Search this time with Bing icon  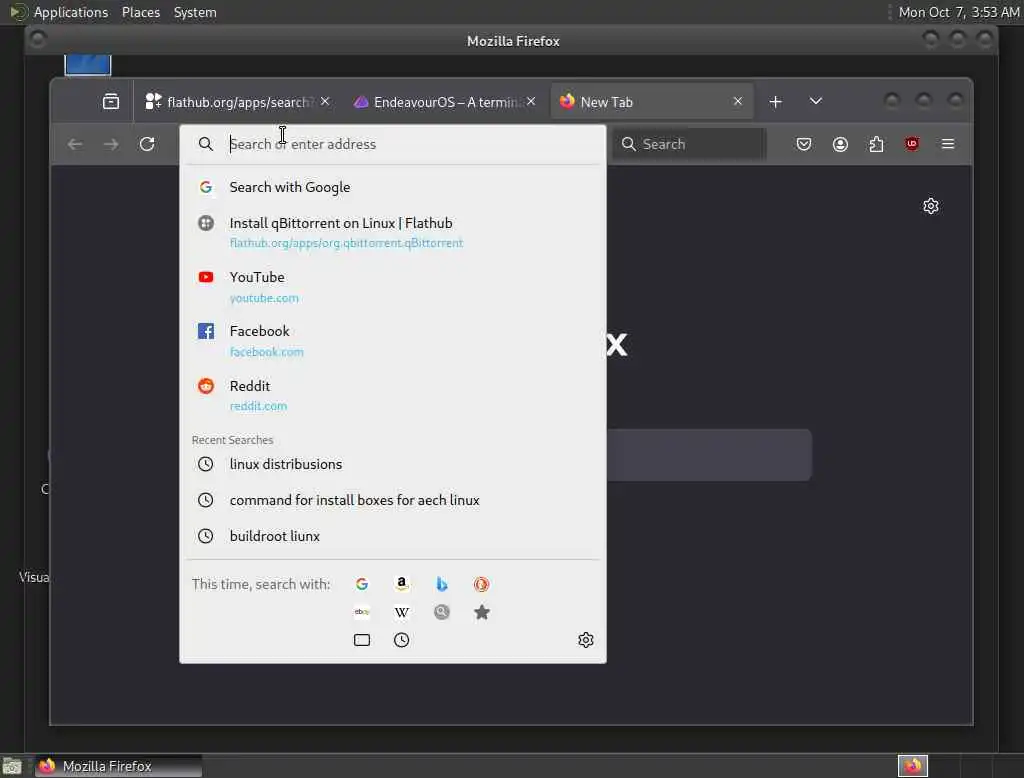pyautogui.click(x=441, y=584)
